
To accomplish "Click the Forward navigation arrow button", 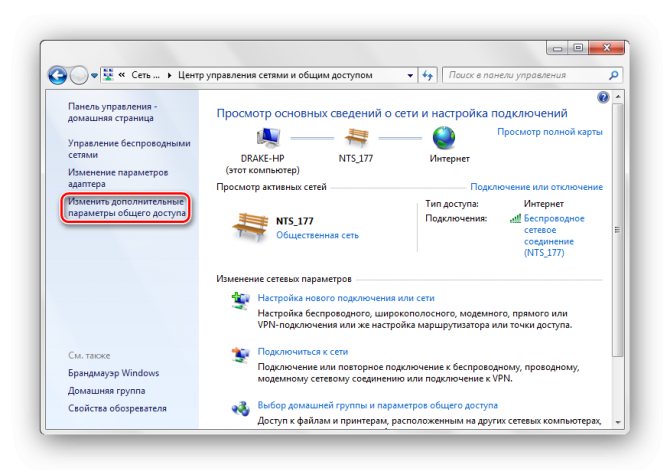I will pyautogui.click(x=79, y=76).
